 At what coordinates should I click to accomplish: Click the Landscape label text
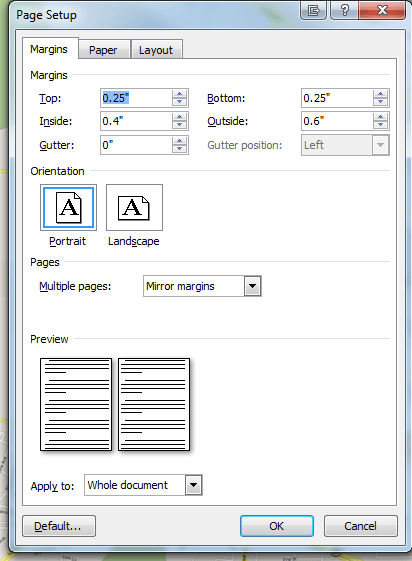tap(134, 241)
